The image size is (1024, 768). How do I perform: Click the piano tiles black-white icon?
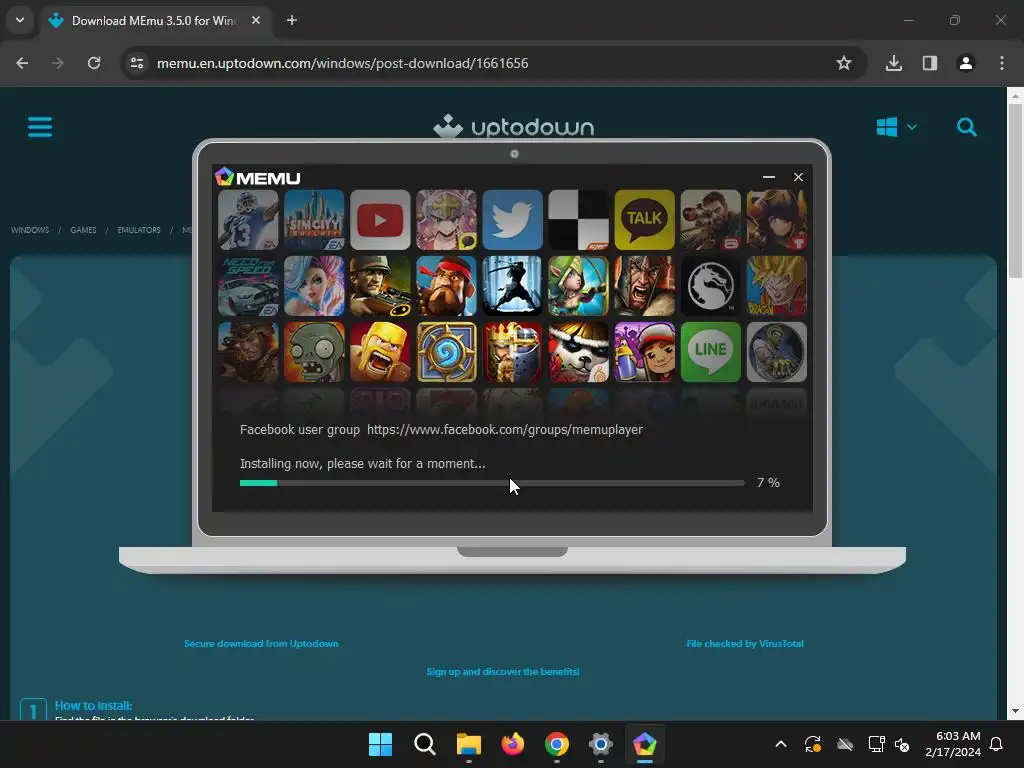578,220
